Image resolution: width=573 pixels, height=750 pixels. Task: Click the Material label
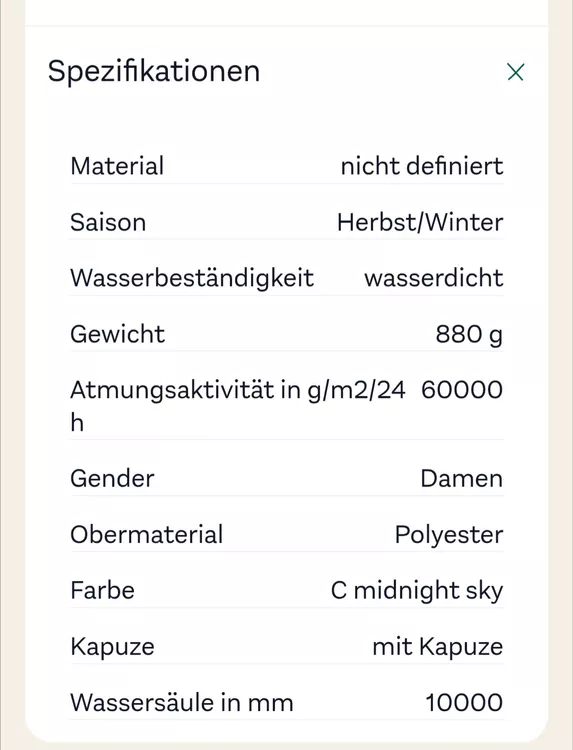(117, 166)
